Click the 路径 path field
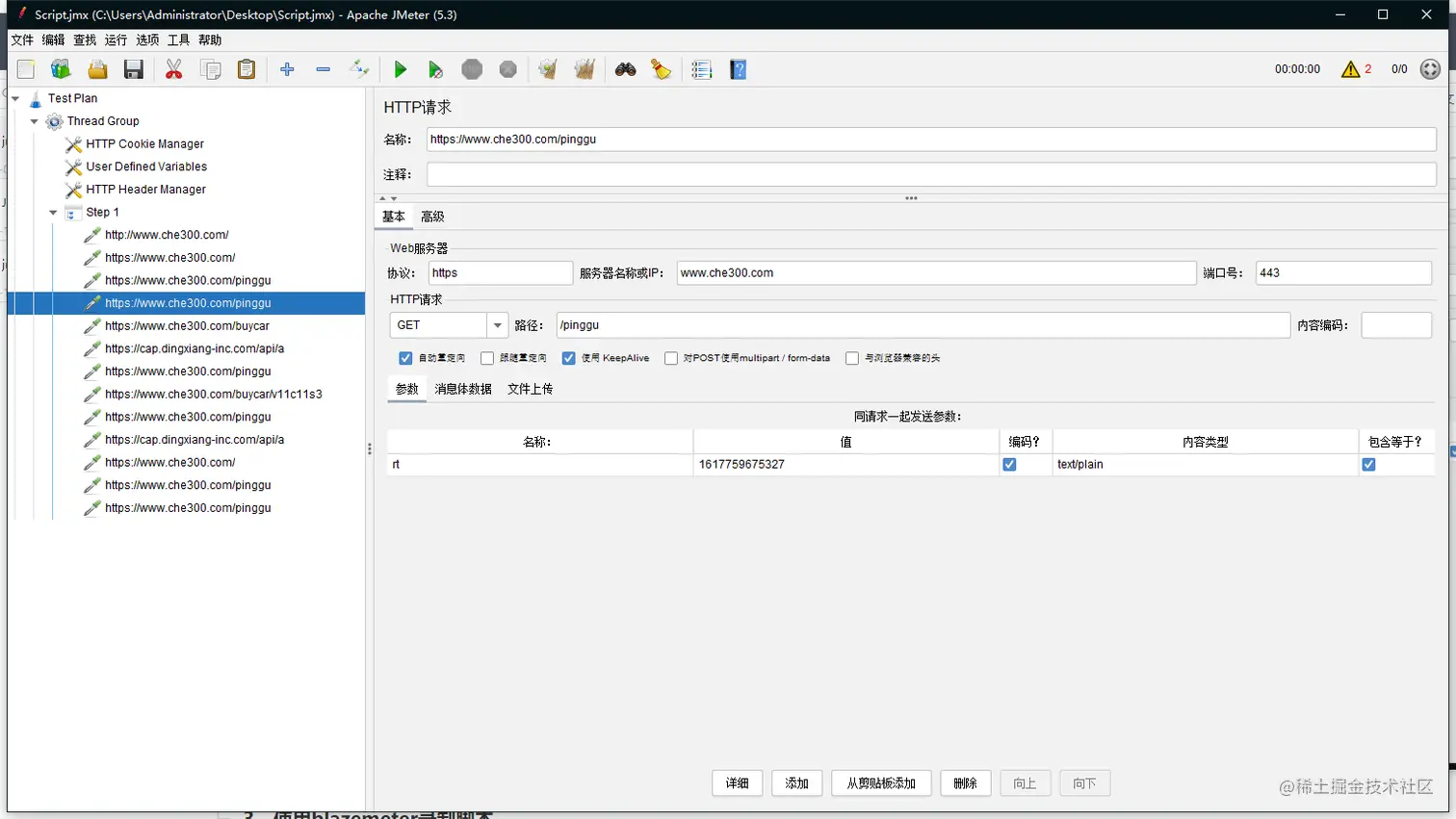Viewport: 1456px width, 819px height. click(923, 325)
